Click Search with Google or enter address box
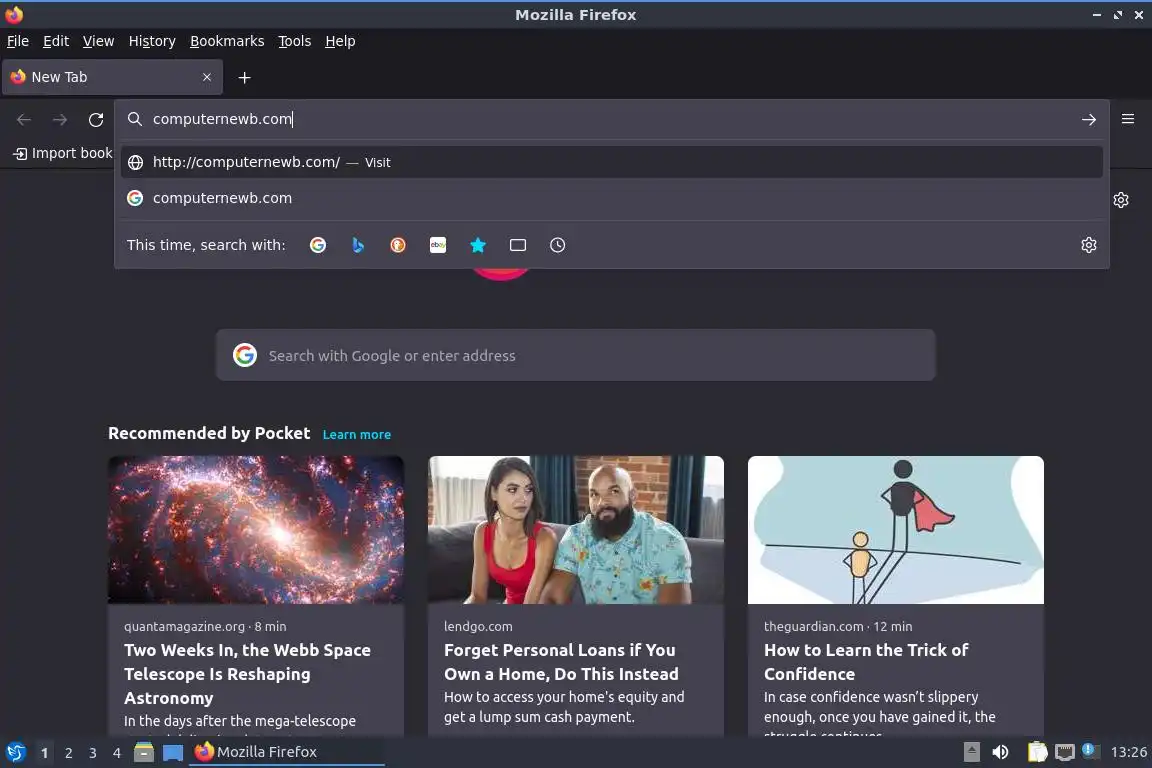Image resolution: width=1152 pixels, height=768 pixels. tap(575, 356)
